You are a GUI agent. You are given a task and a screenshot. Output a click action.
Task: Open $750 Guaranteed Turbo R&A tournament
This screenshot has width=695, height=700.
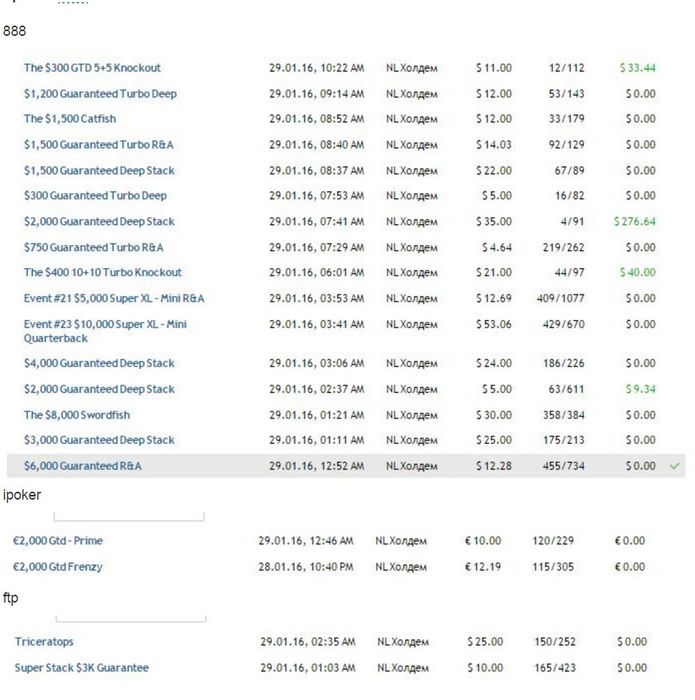point(93,247)
